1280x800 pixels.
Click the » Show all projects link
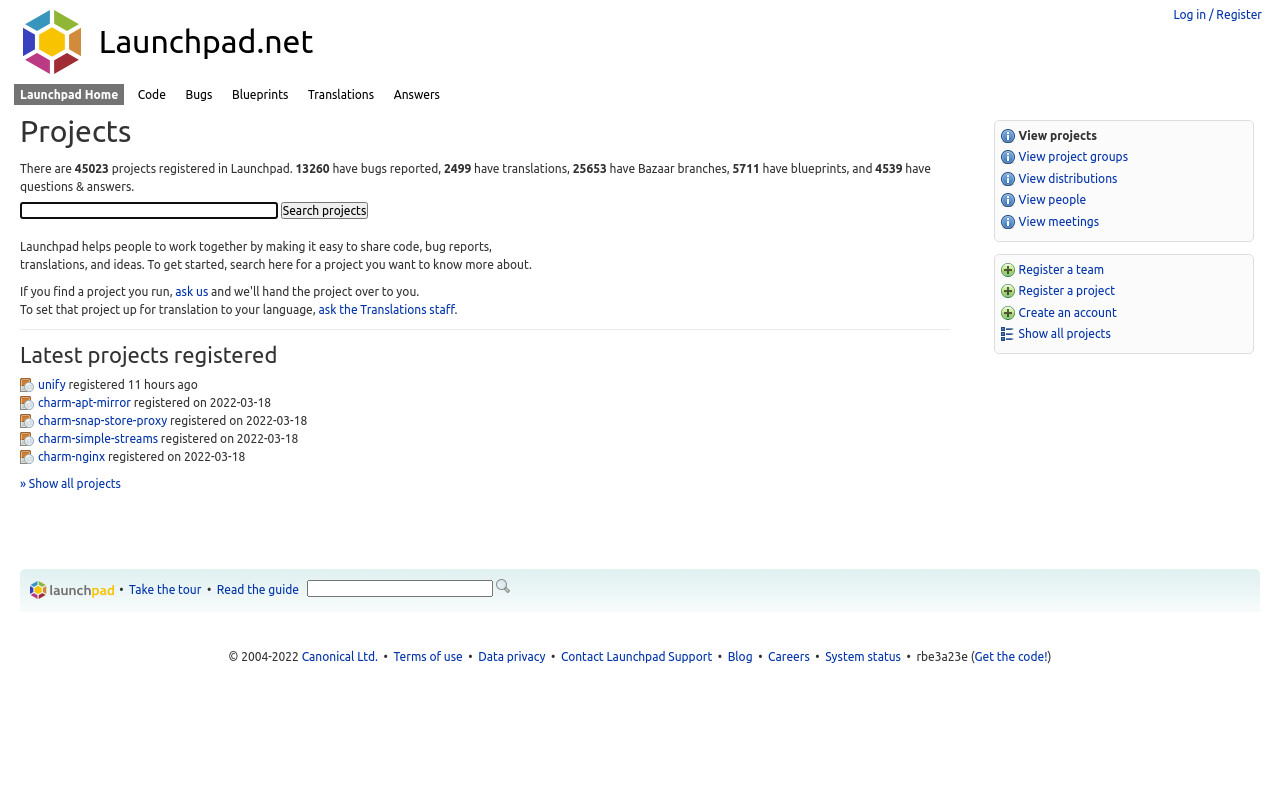[70, 484]
